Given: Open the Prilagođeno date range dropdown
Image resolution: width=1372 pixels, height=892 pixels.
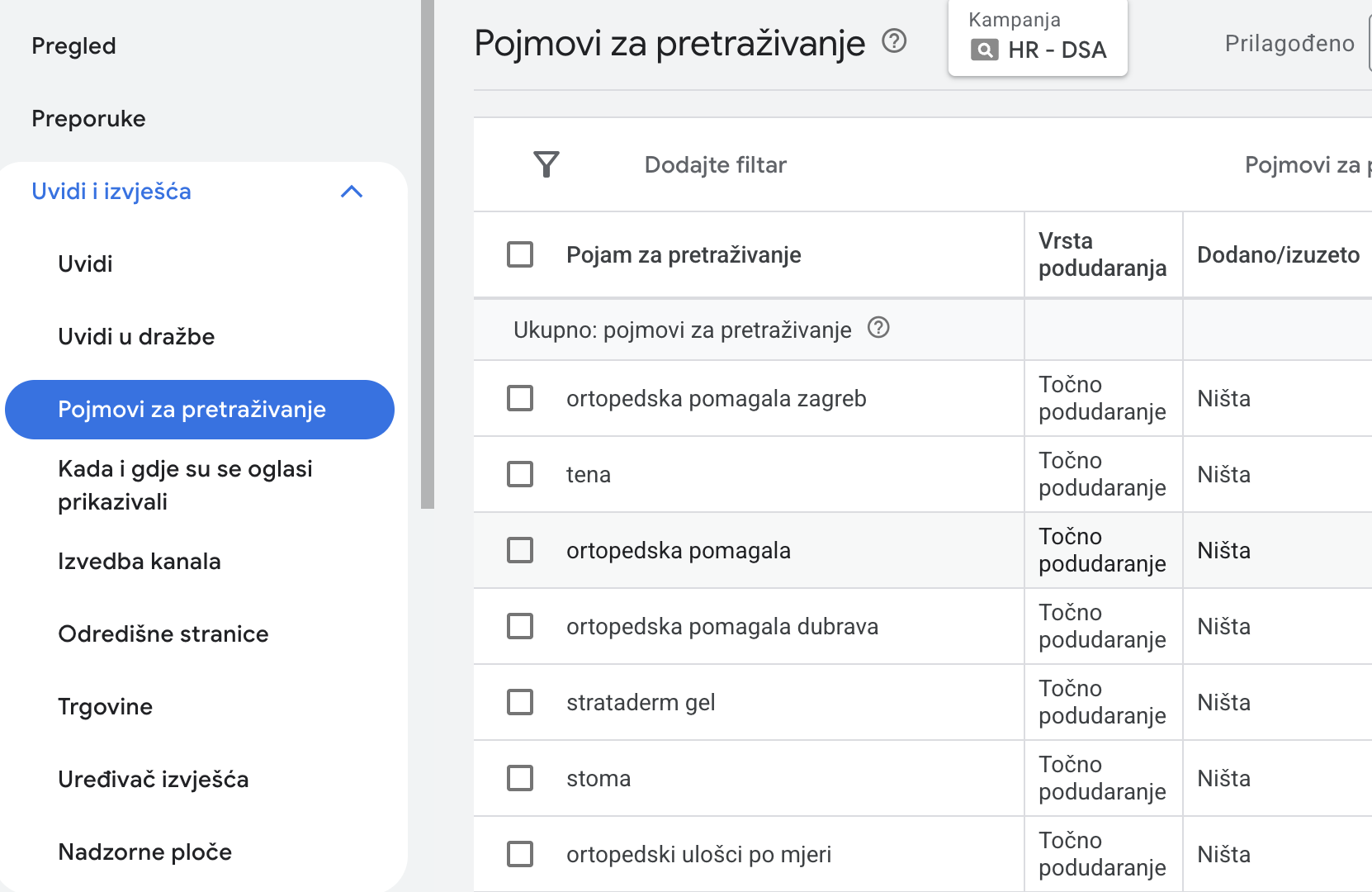Looking at the screenshot, I should (1289, 43).
